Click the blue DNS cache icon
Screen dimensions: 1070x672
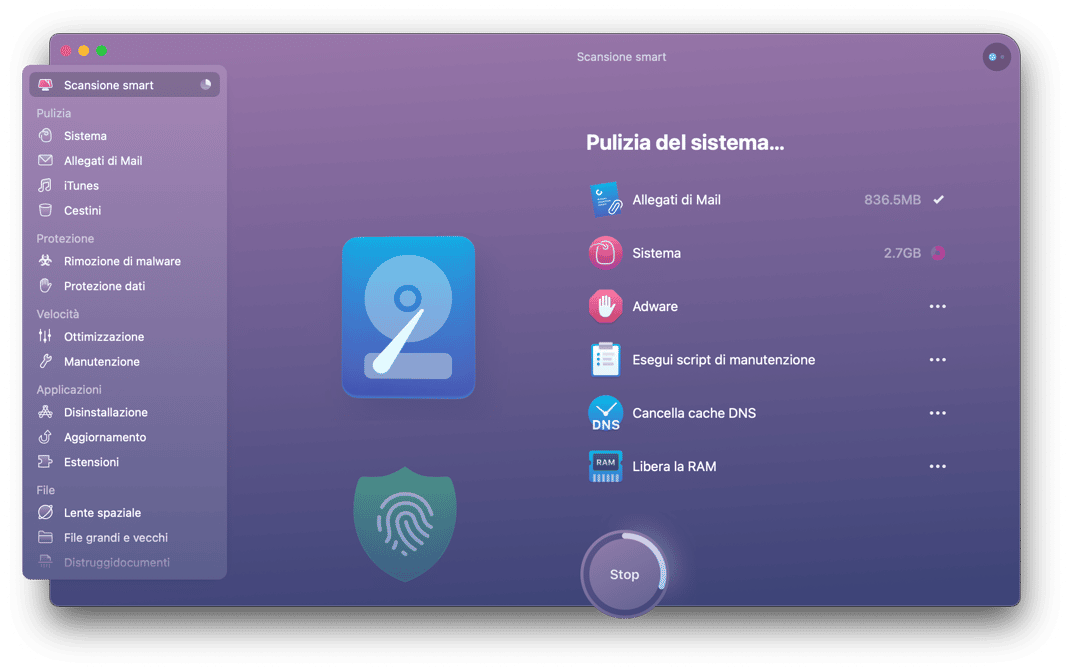605,413
